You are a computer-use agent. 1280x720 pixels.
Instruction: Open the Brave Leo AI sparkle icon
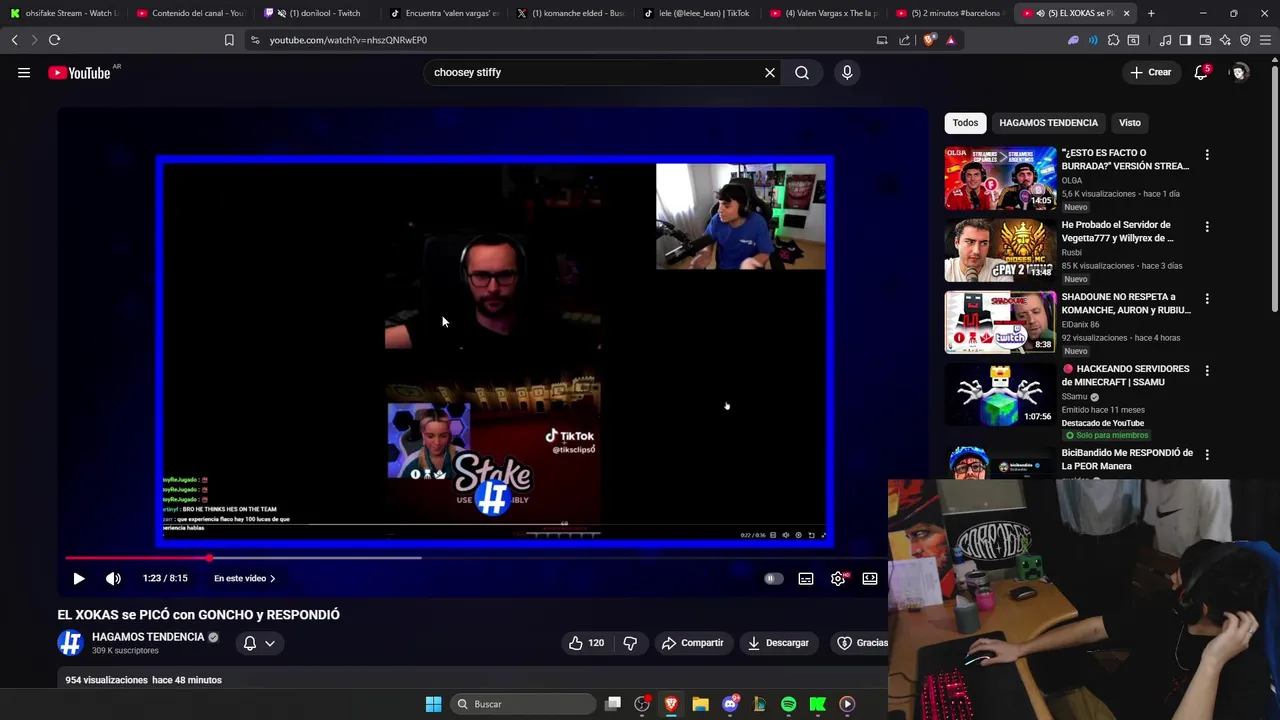click(x=1225, y=40)
